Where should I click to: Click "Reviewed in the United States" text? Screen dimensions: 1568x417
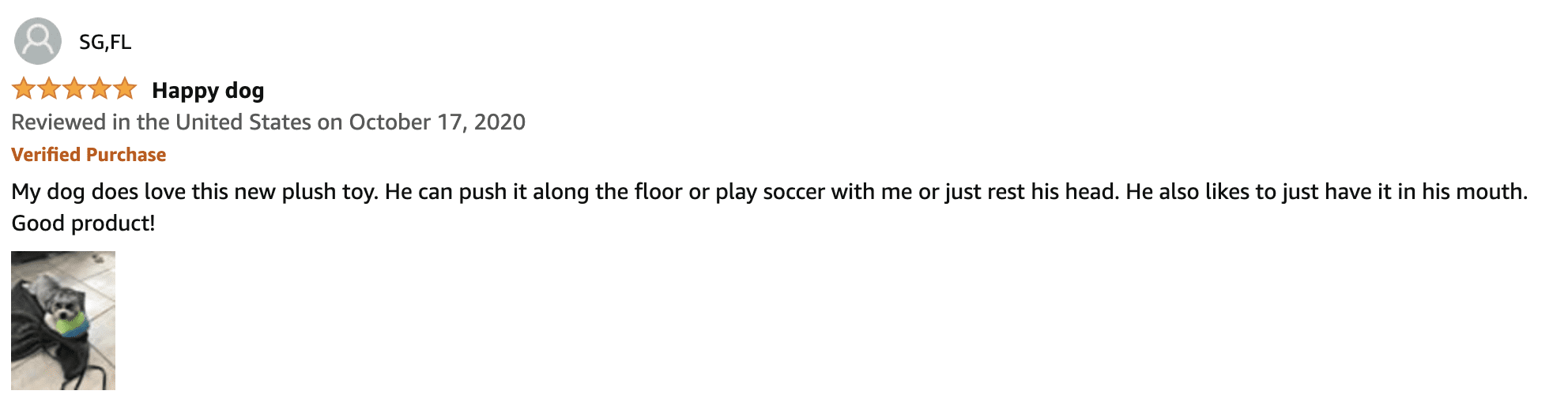pos(161,122)
